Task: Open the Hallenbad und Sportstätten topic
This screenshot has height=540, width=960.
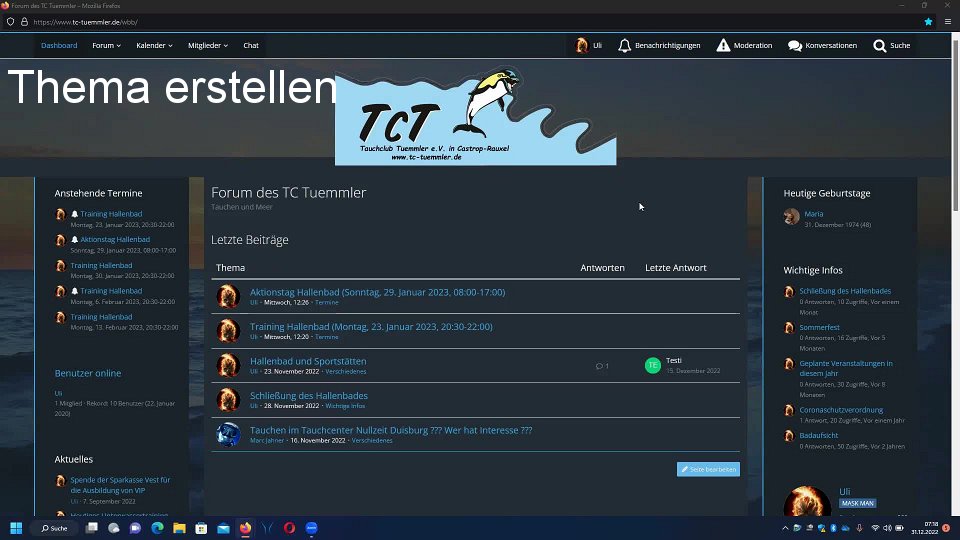Action: pos(308,361)
